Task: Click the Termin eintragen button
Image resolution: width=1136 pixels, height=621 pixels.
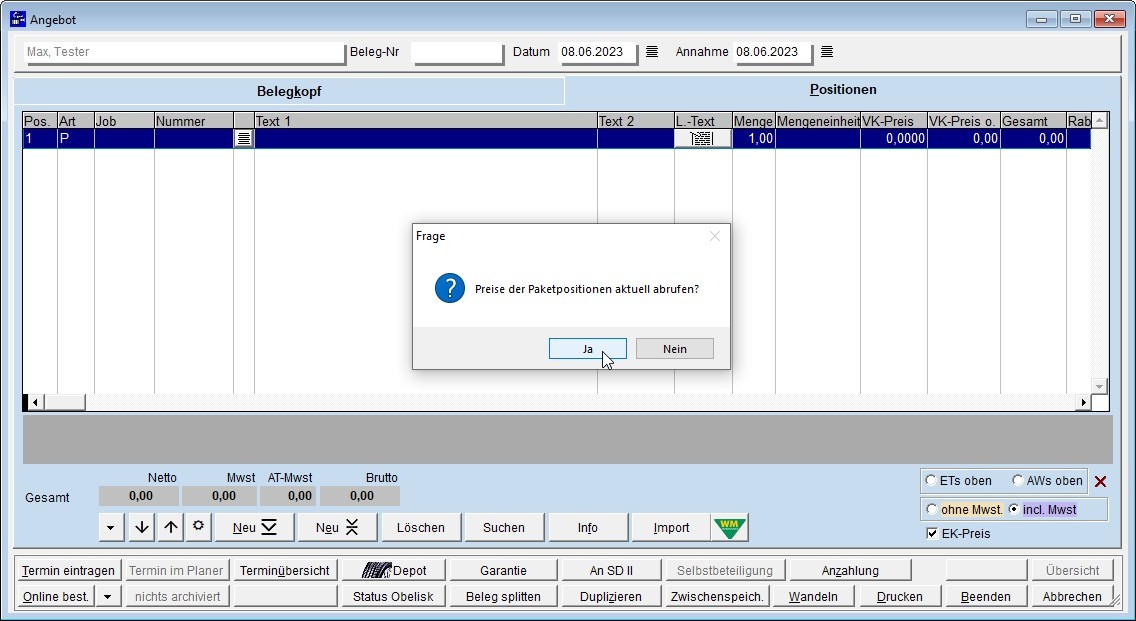Action: tap(68, 570)
